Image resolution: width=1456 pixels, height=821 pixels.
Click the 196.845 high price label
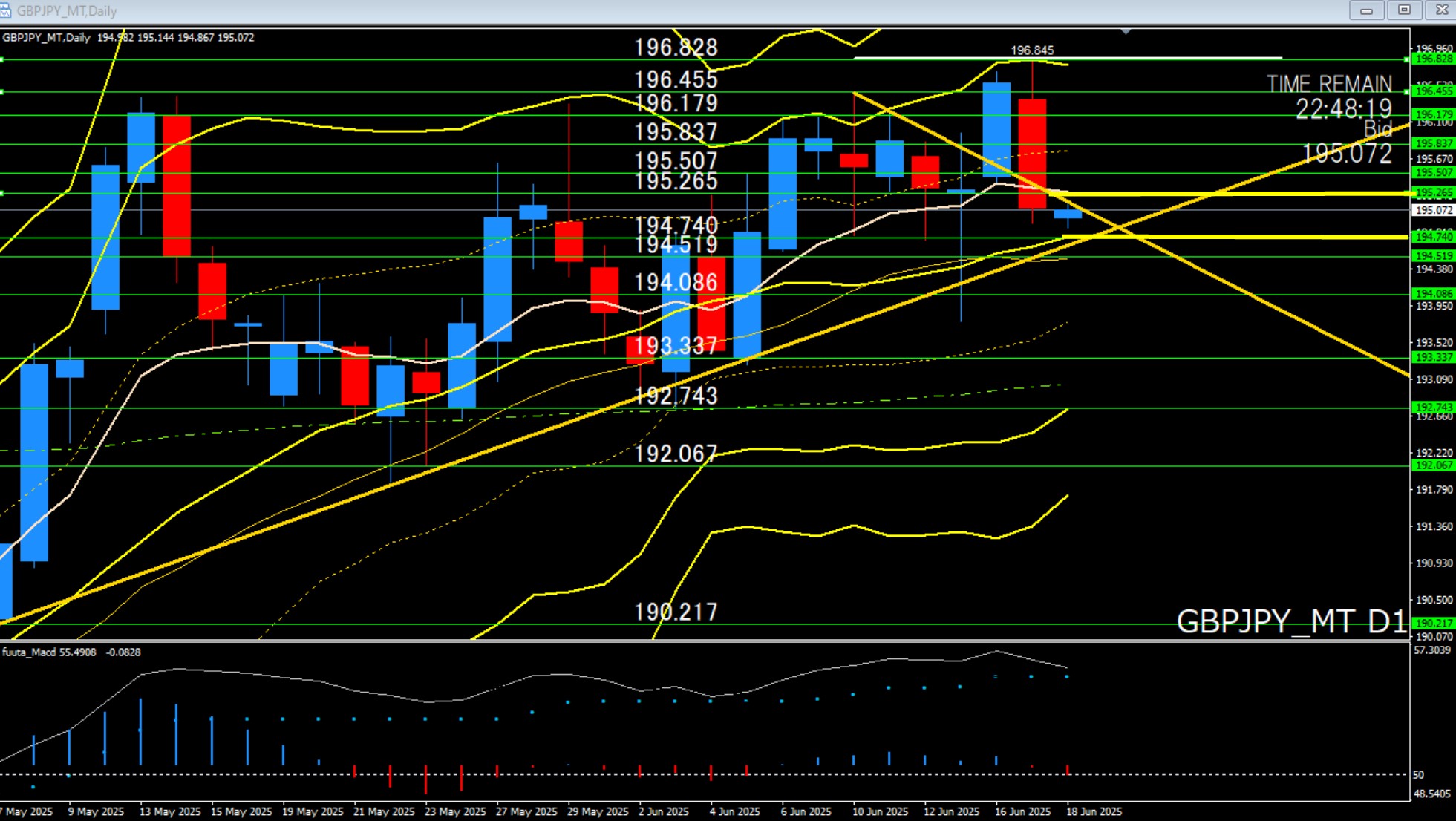(1032, 50)
